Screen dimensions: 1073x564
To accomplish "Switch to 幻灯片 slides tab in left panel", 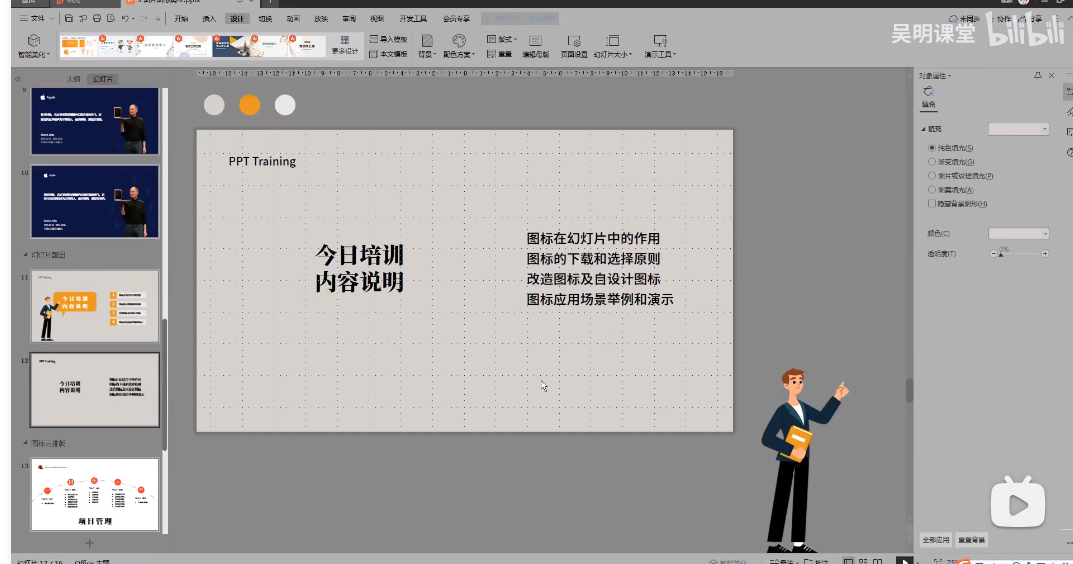I will (103, 79).
